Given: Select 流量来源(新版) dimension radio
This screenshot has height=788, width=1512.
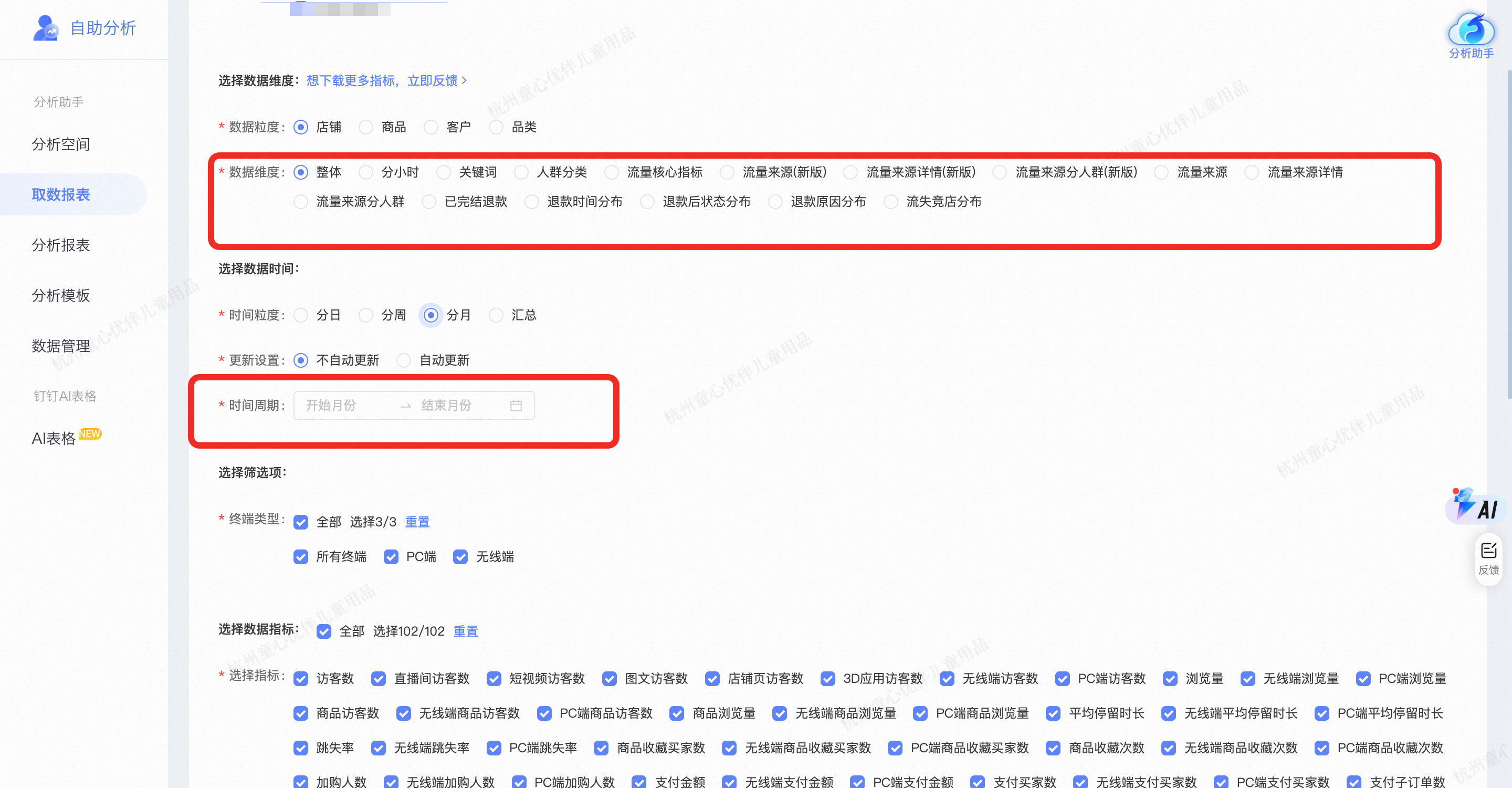Looking at the screenshot, I should [x=727, y=173].
